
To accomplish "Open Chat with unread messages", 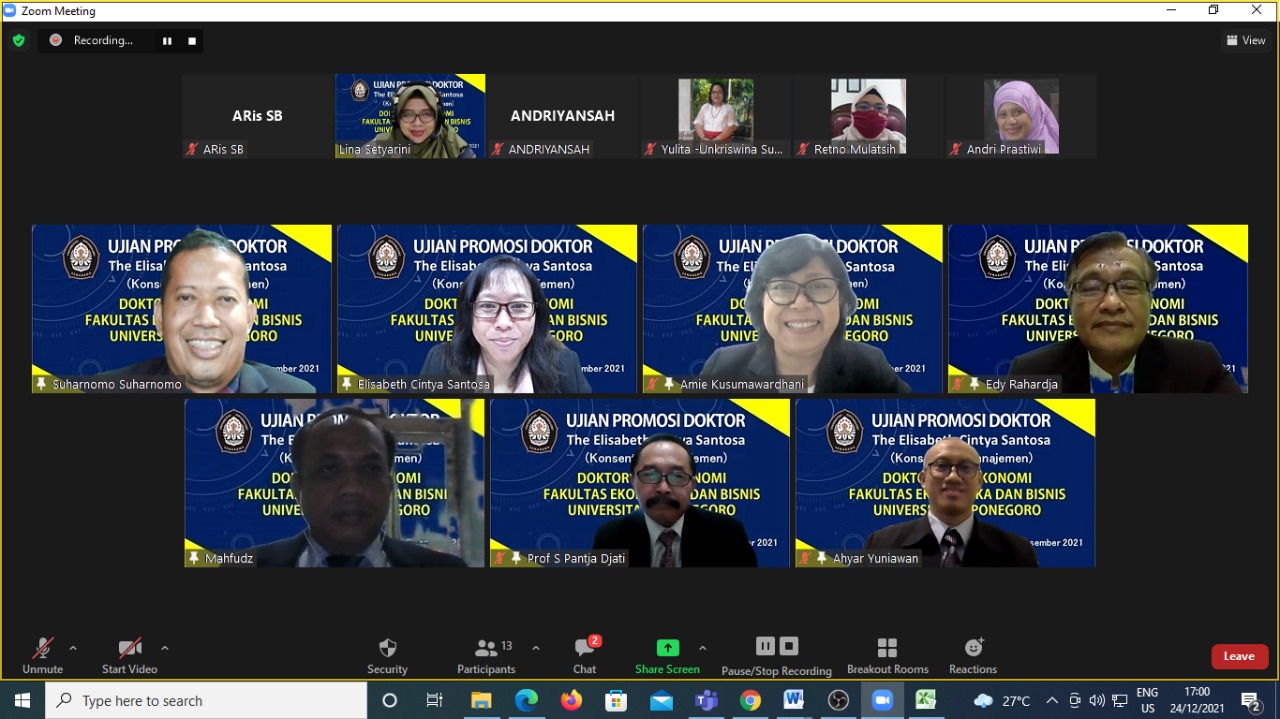I will pos(585,656).
